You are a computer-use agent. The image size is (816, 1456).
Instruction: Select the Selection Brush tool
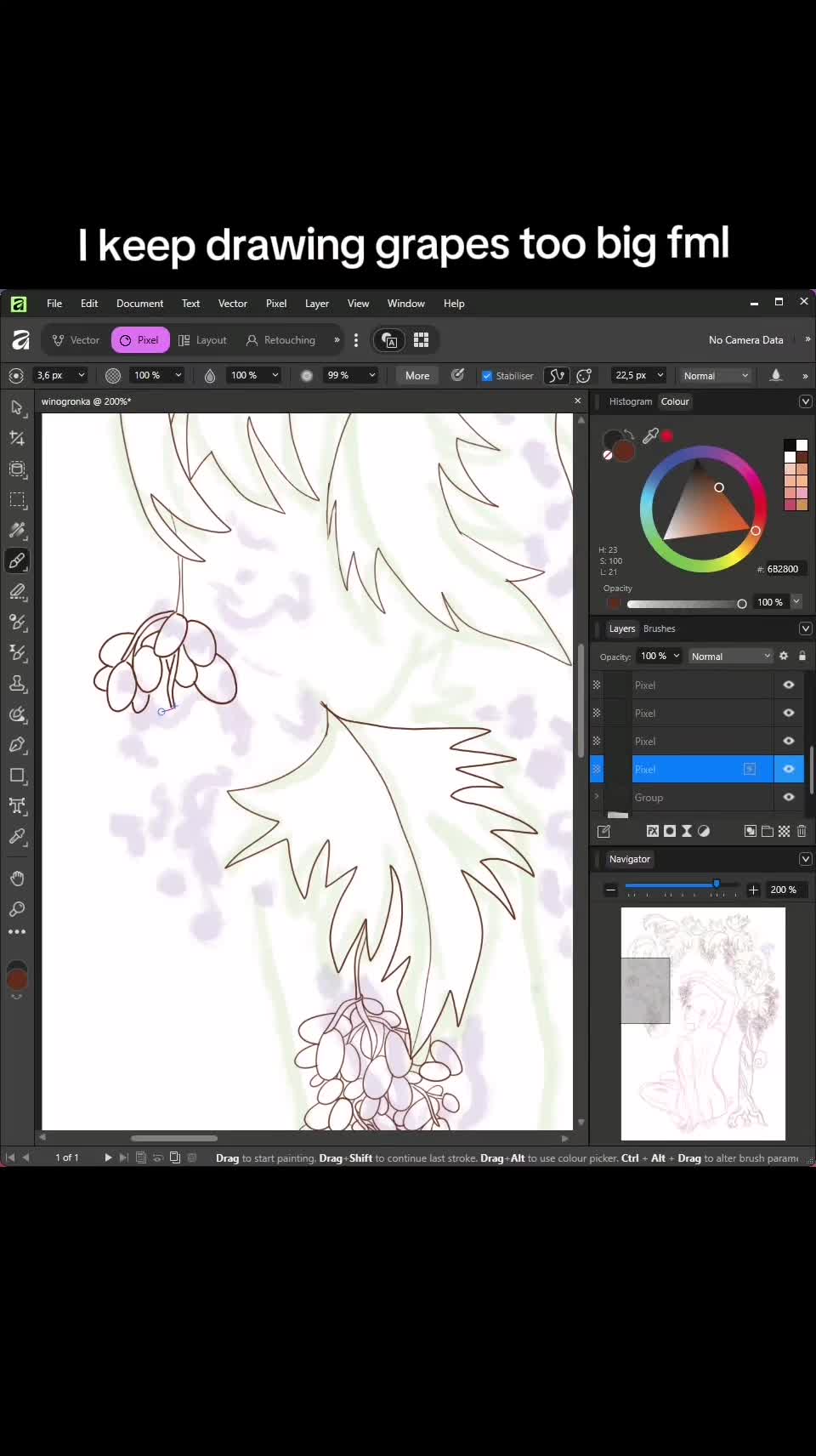[x=17, y=469]
